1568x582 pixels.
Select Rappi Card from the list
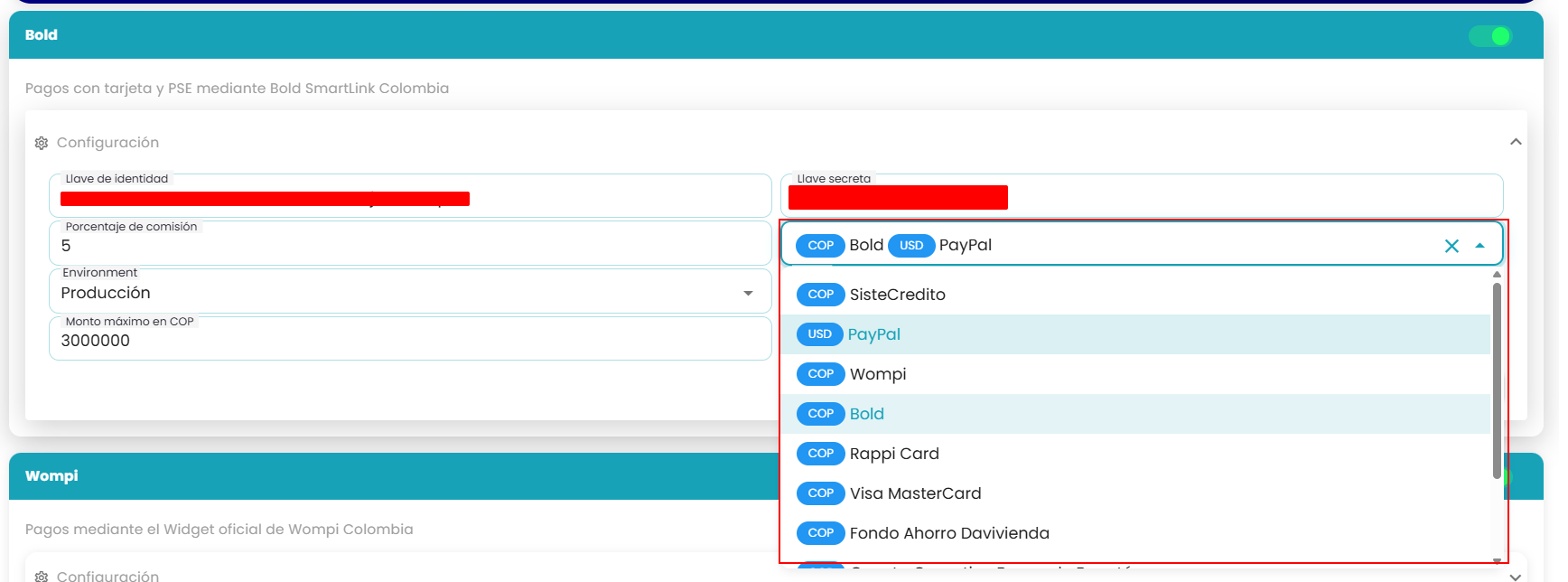pyautogui.click(x=1135, y=454)
